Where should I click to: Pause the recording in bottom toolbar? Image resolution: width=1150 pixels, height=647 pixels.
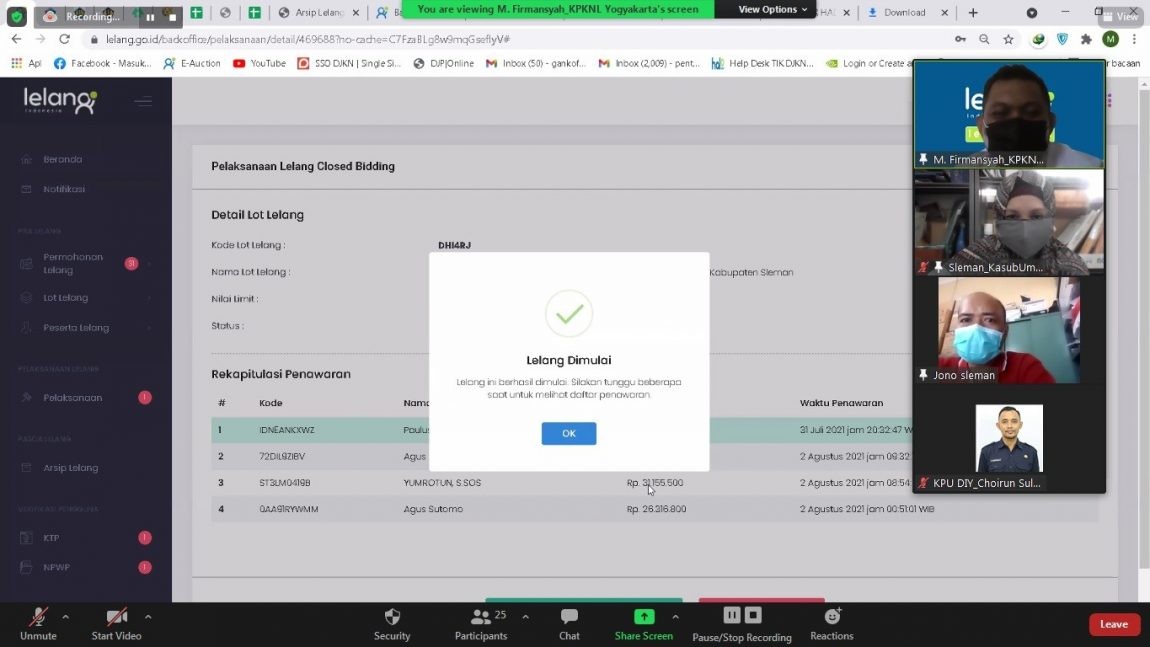(732, 616)
